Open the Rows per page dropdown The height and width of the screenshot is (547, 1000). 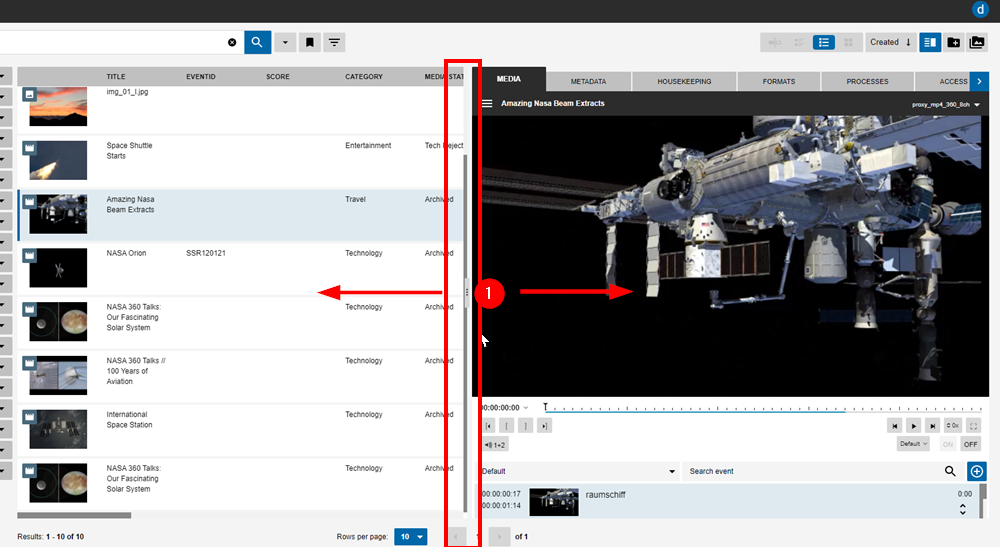(410, 537)
